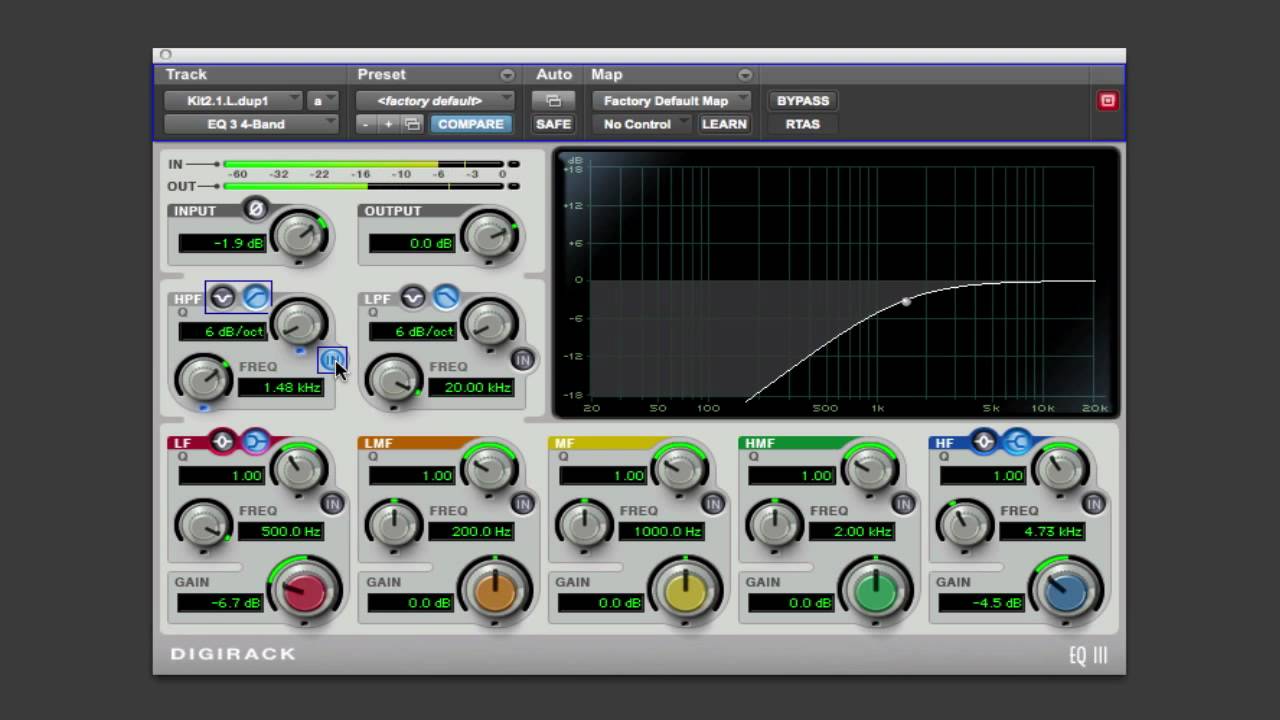Click the LF Q knob
Viewport: 1280px width, 720px height.
pos(299,467)
